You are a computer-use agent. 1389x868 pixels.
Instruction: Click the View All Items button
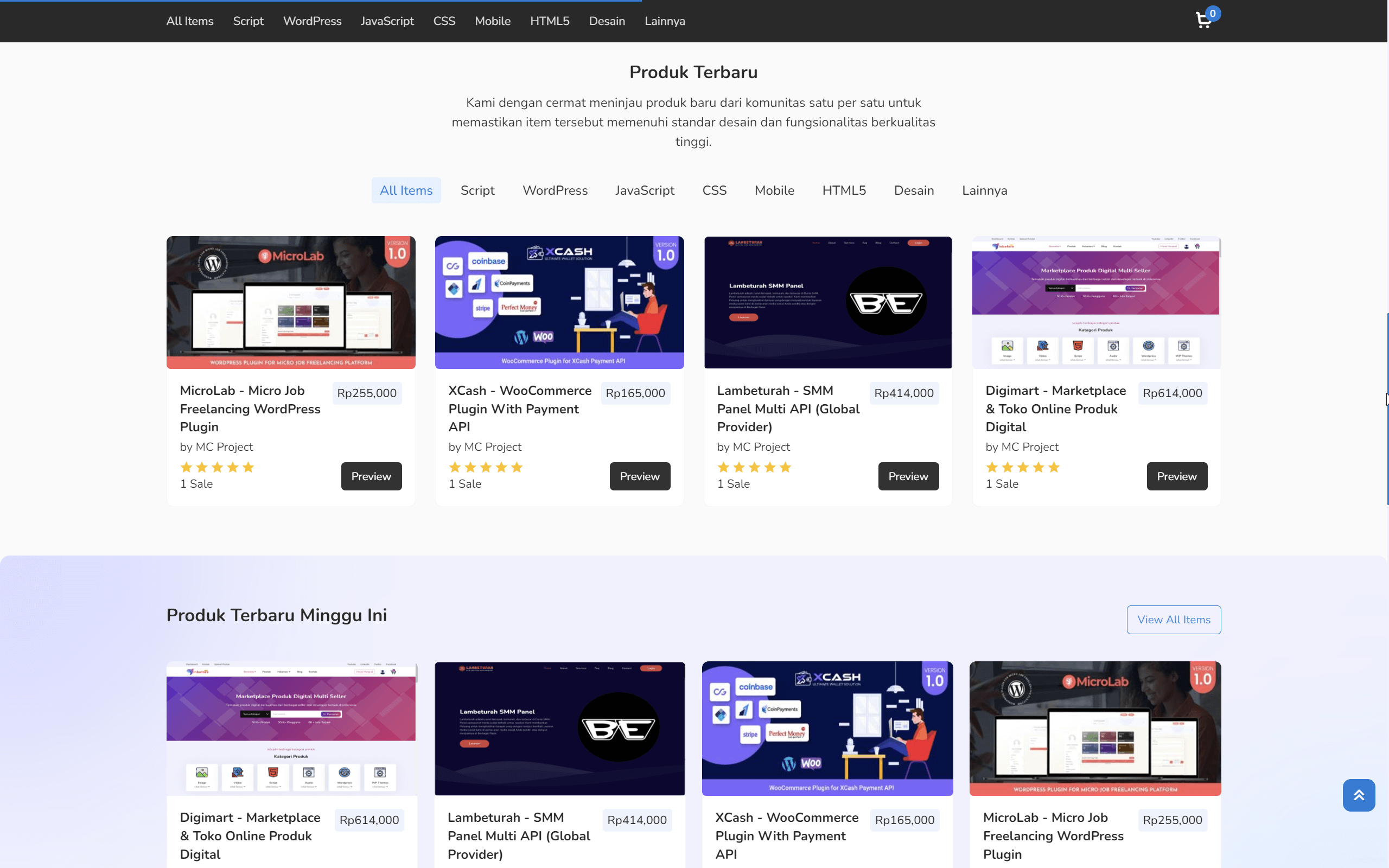pos(1174,620)
